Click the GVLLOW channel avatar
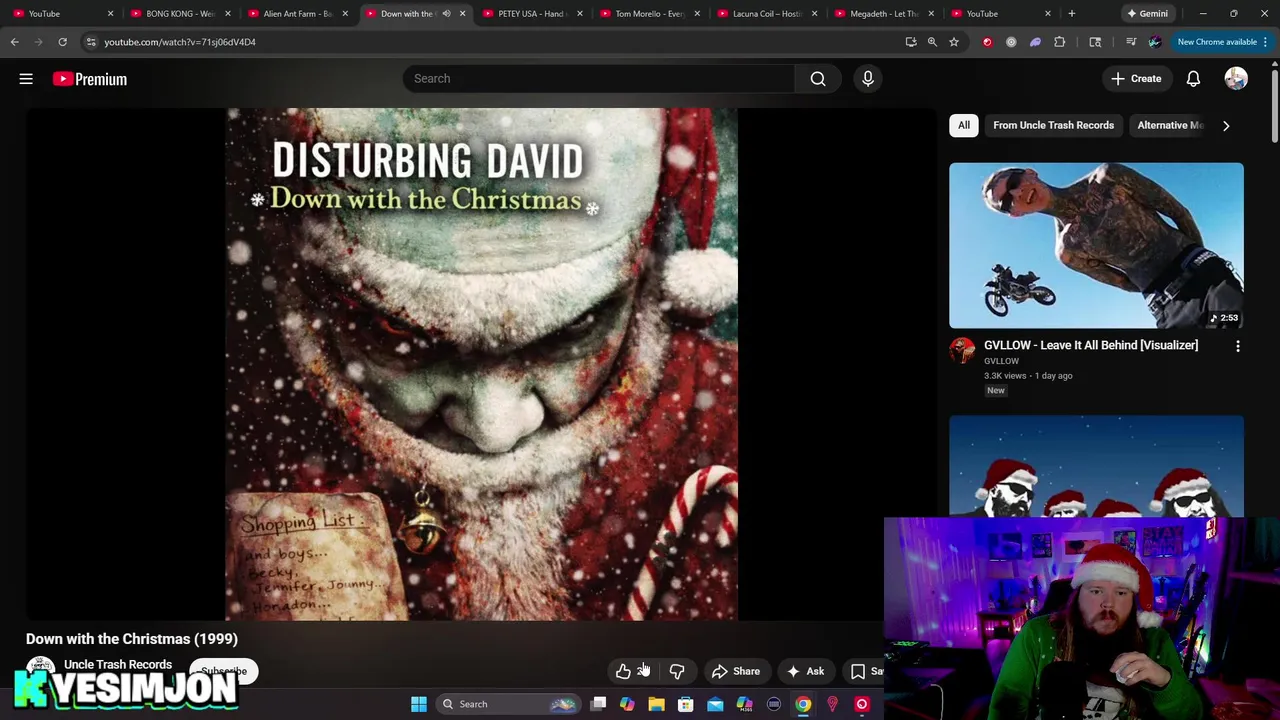The width and height of the screenshot is (1280, 720). (x=962, y=349)
